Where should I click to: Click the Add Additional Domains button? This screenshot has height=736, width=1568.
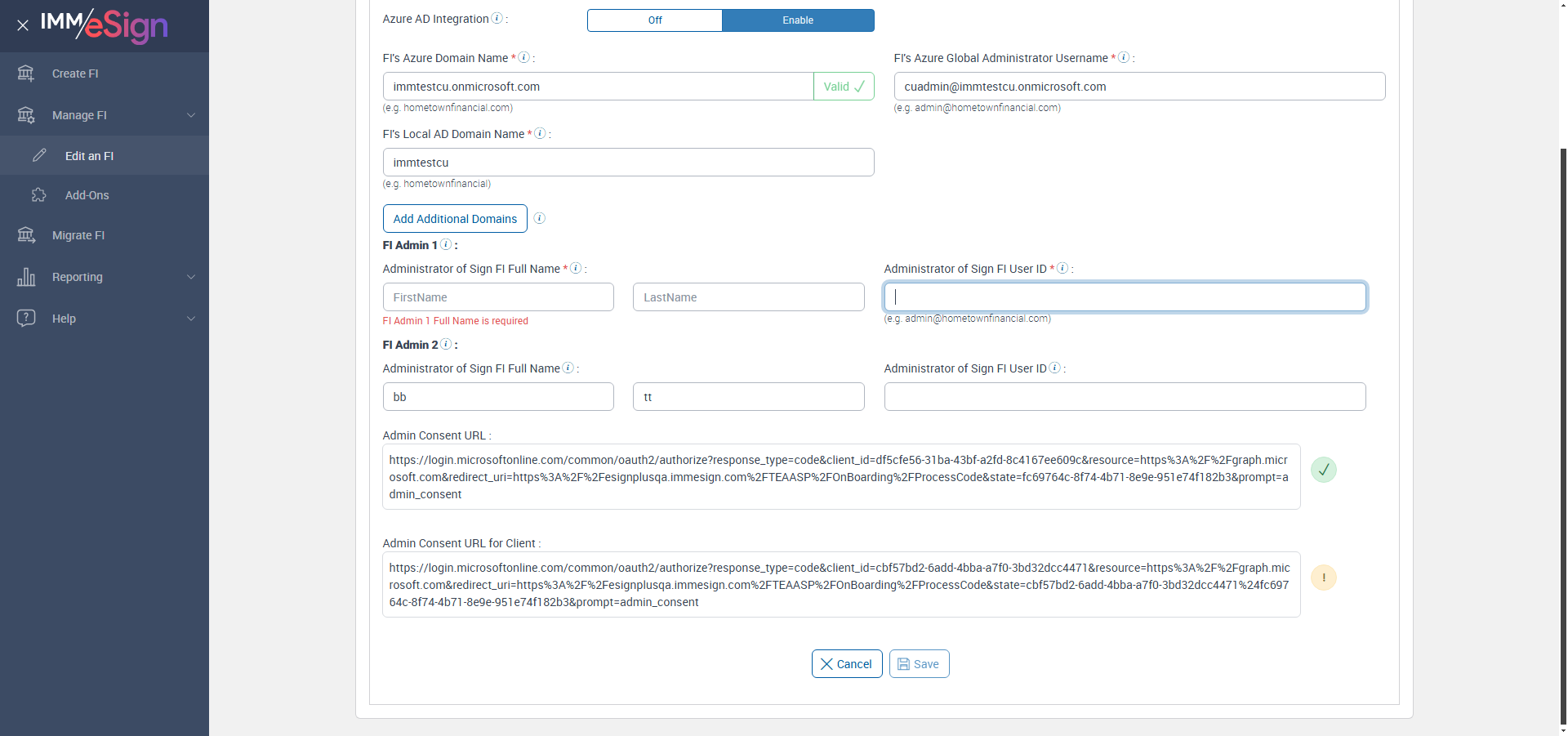point(455,219)
